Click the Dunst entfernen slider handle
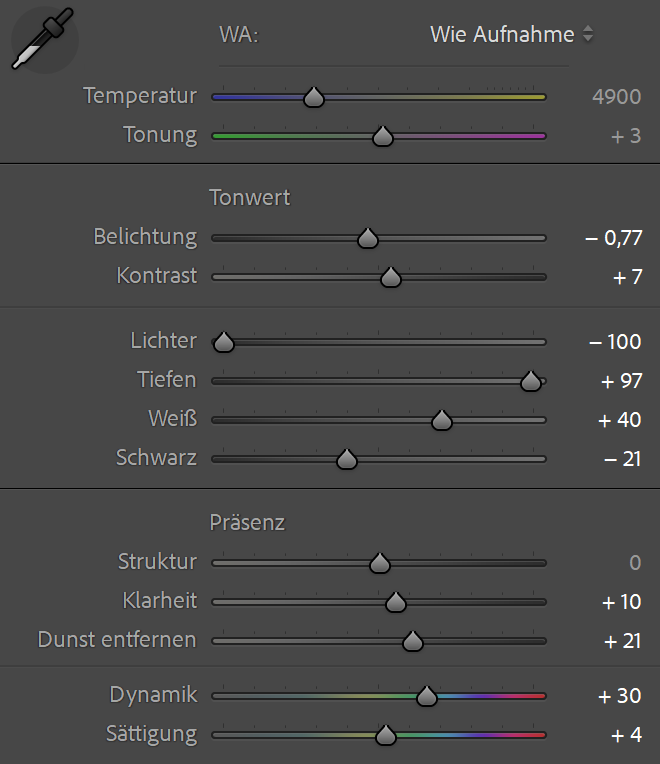The image size is (660, 764). point(412,641)
